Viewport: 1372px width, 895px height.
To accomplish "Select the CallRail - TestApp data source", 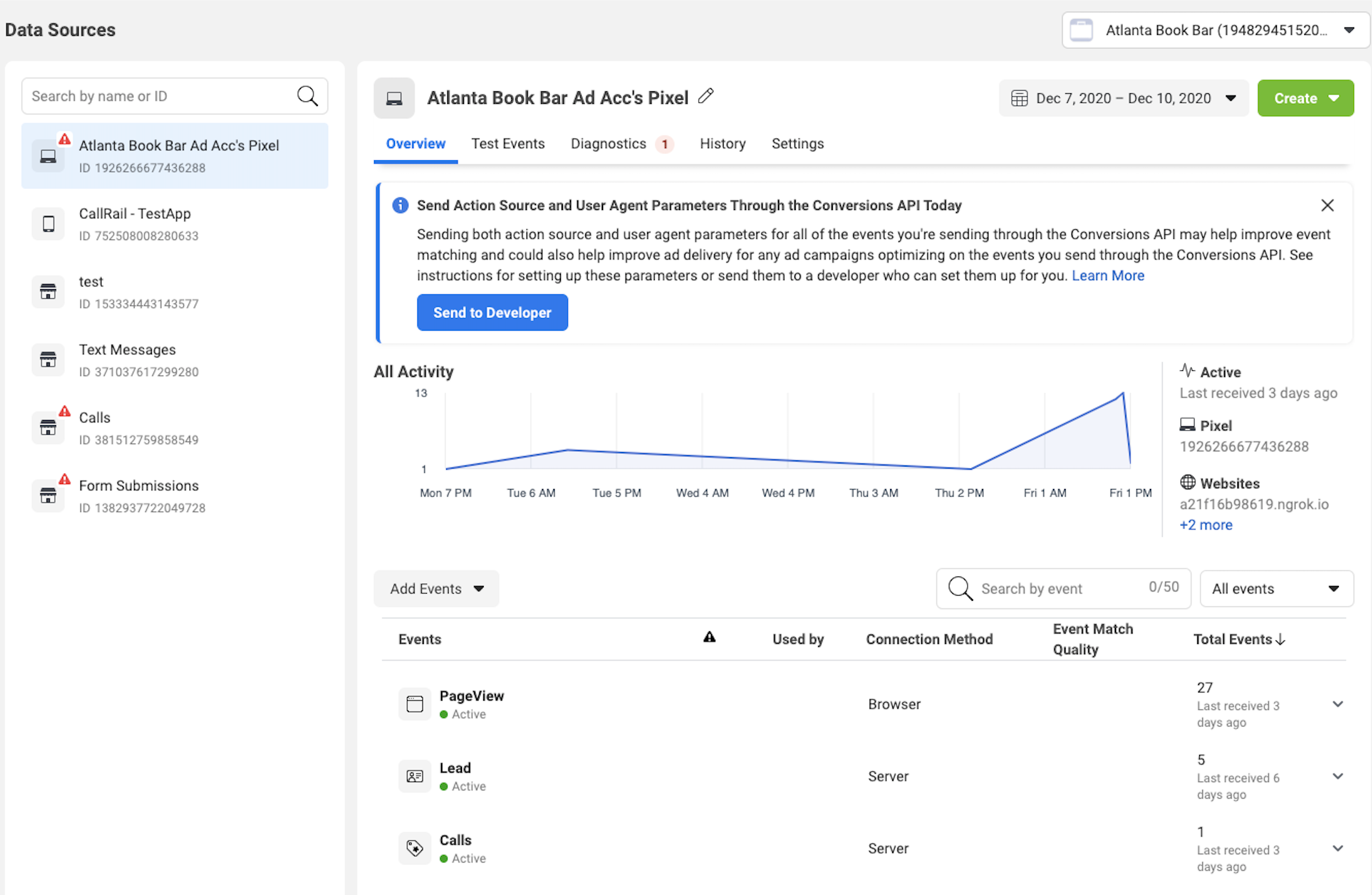I will click(x=175, y=224).
